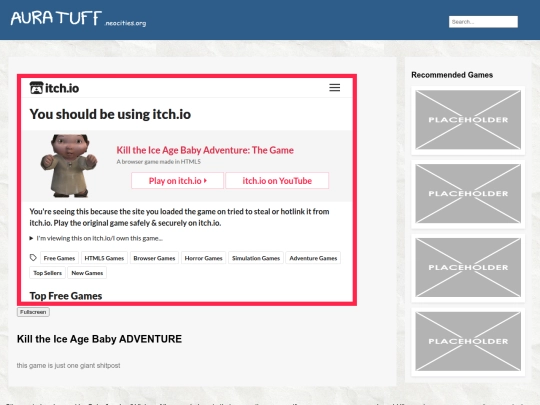Open the Top Sellers tag
The width and height of the screenshot is (540, 405).
[48, 273]
